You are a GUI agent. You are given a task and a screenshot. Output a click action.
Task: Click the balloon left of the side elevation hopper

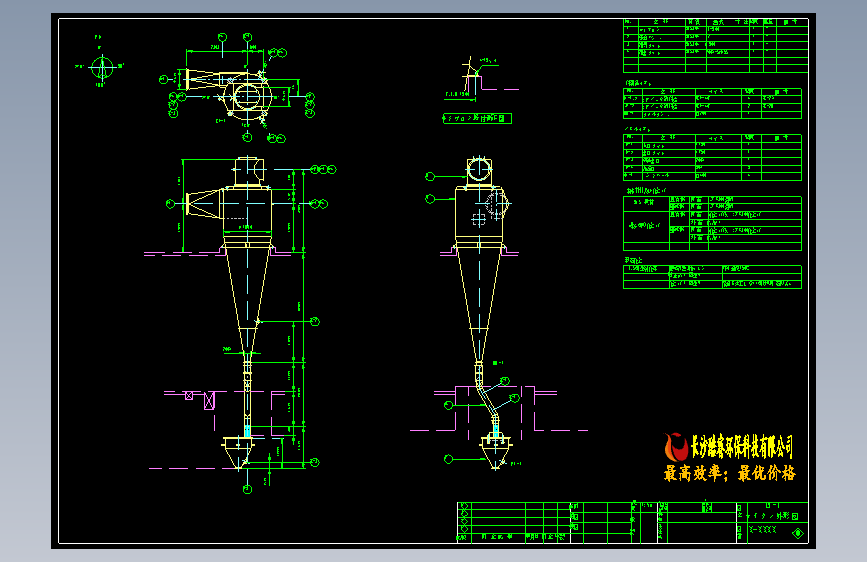click(x=448, y=459)
